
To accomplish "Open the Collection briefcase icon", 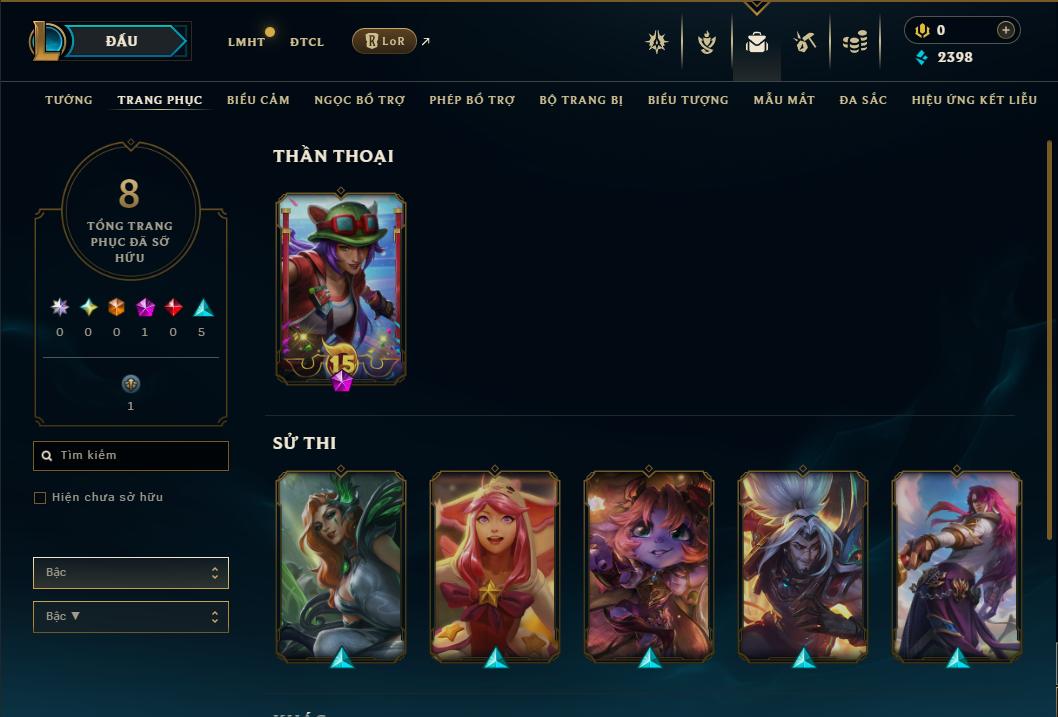I will pyautogui.click(x=756, y=42).
